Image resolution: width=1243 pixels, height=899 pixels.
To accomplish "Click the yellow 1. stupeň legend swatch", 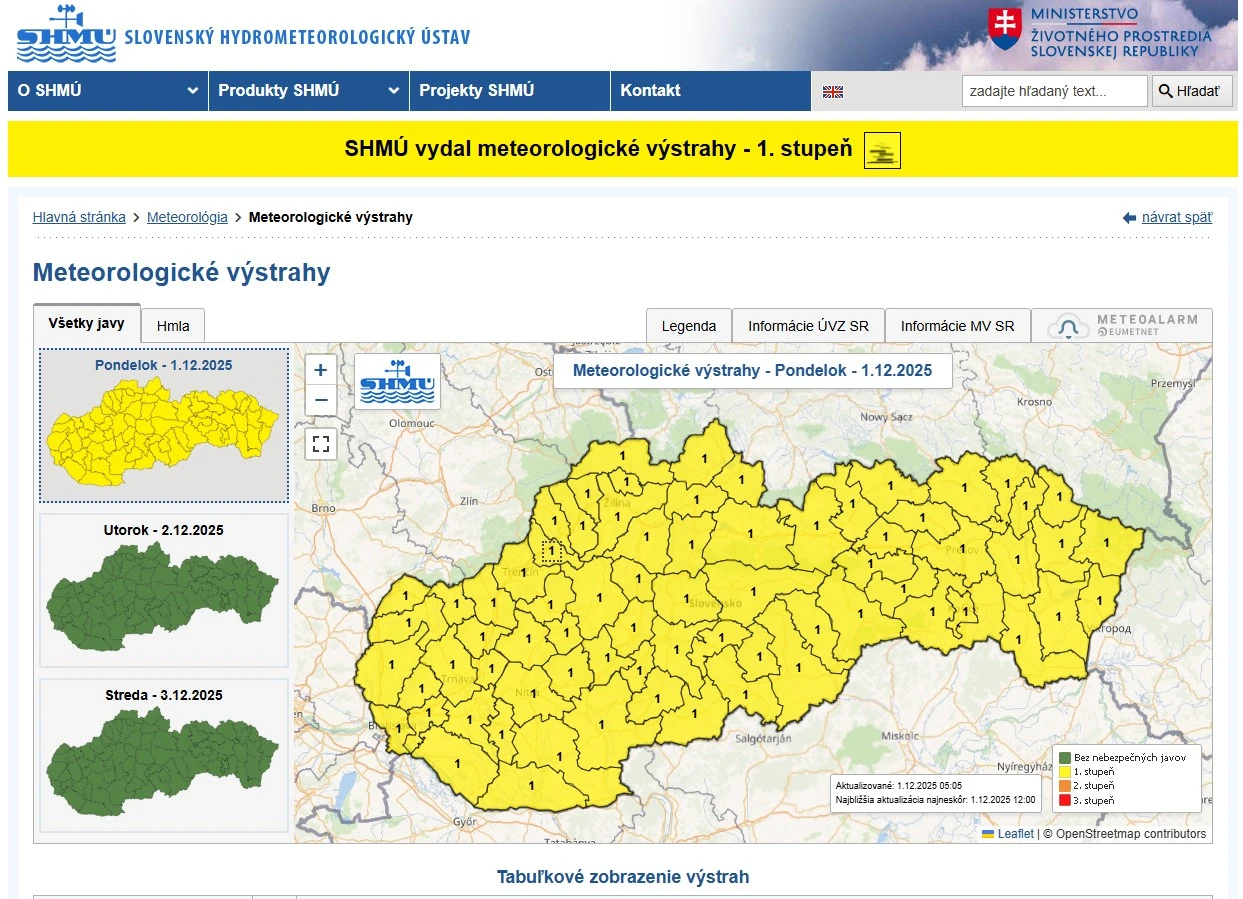I will (1065, 772).
